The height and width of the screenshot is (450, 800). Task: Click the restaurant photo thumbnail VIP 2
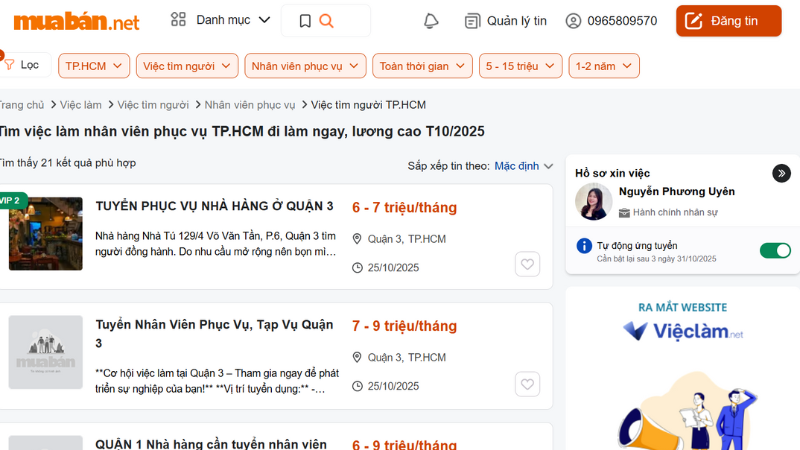[x=45, y=234]
